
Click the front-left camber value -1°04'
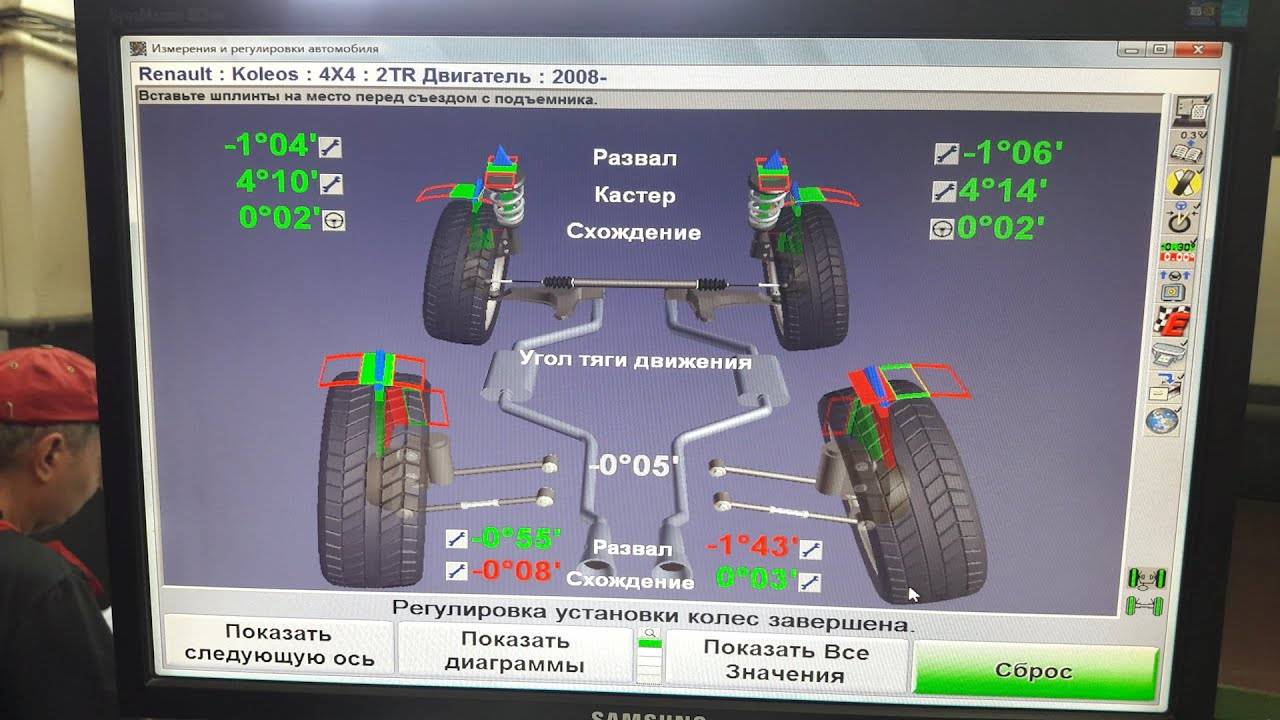pyautogui.click(x=270, y=146)
